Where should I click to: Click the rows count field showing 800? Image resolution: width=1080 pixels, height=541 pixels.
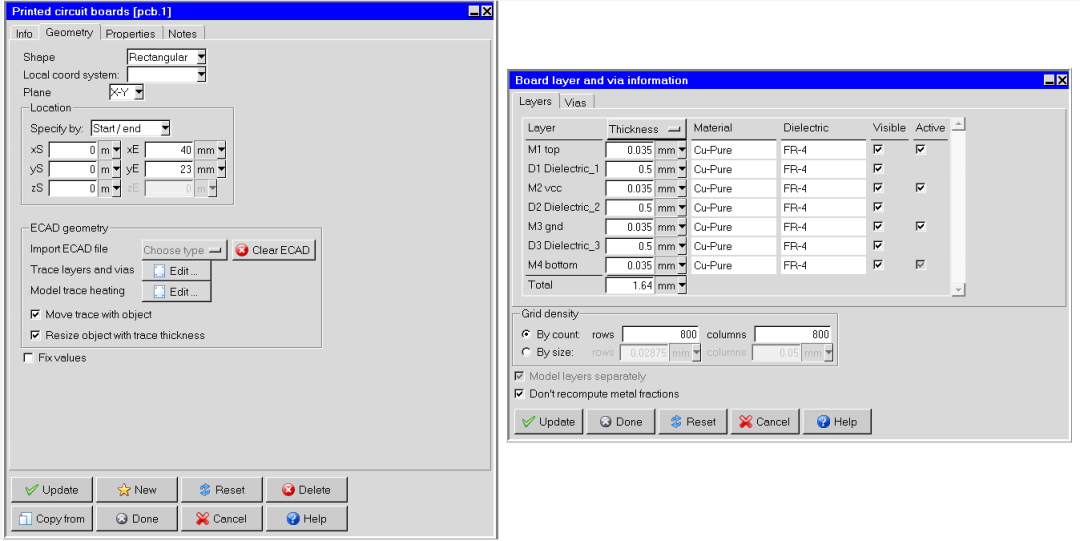(661, 334)
